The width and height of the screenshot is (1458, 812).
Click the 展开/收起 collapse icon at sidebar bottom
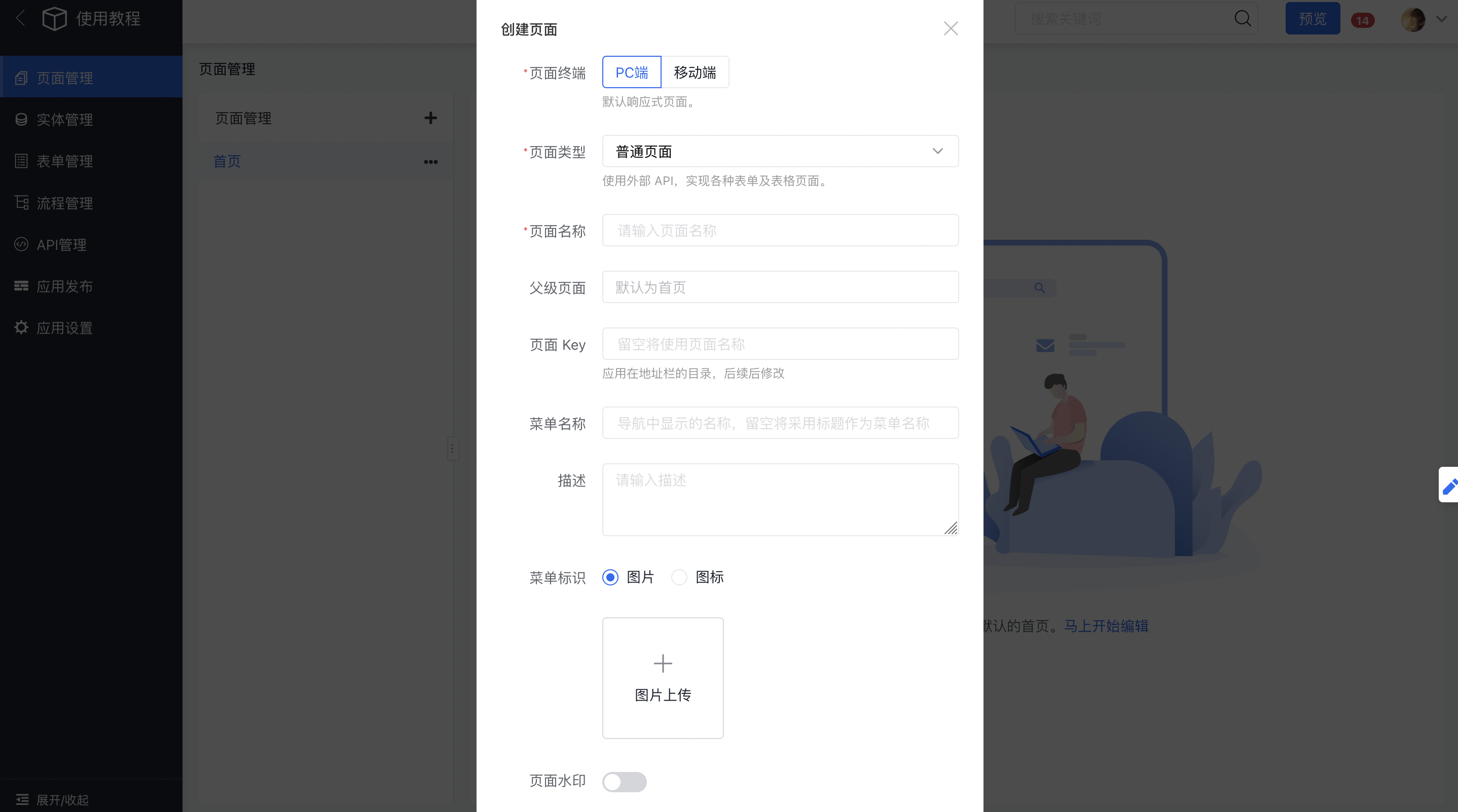coord(22,799)
